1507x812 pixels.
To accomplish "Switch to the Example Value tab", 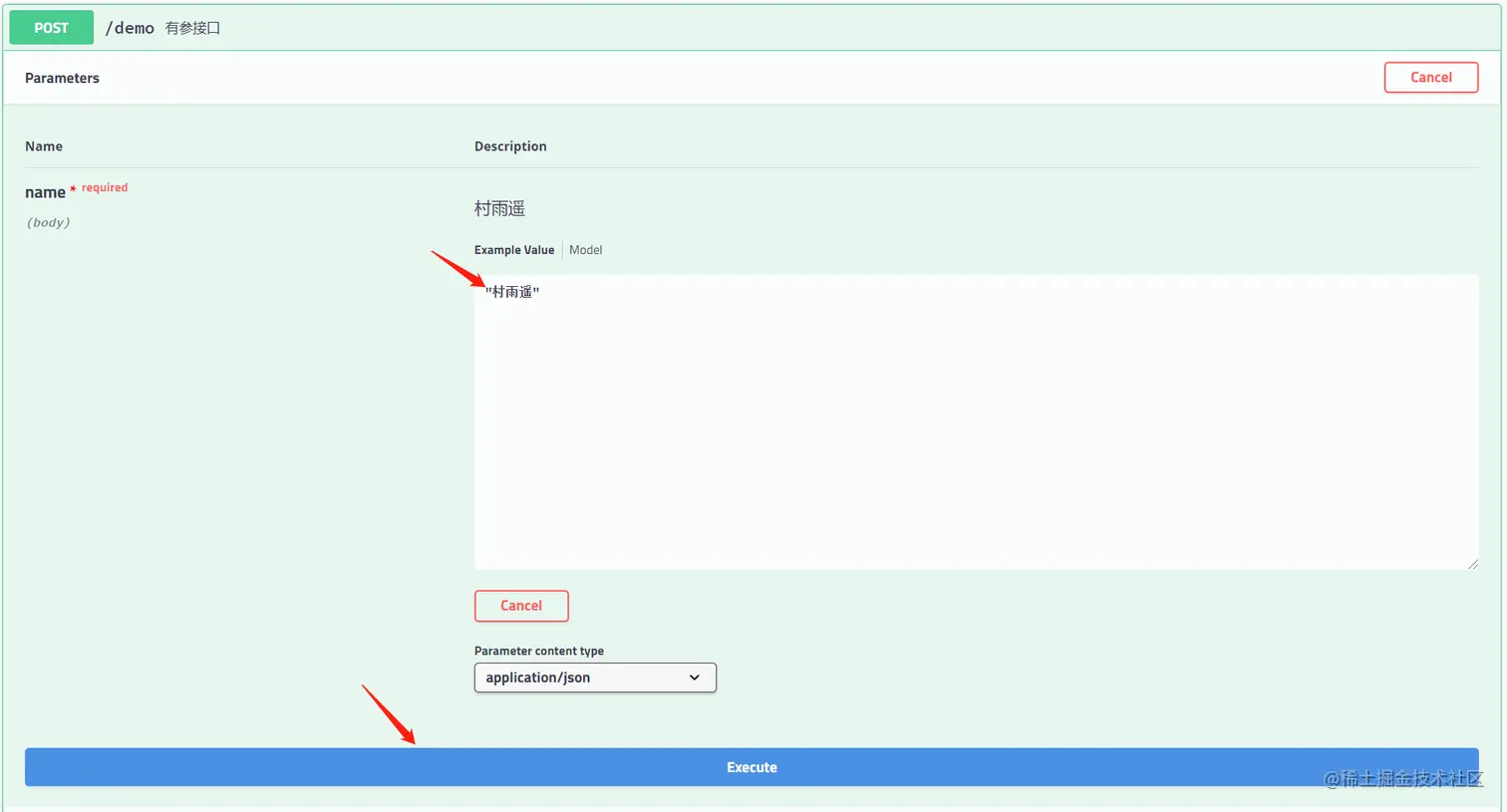I will click(514, 250).
